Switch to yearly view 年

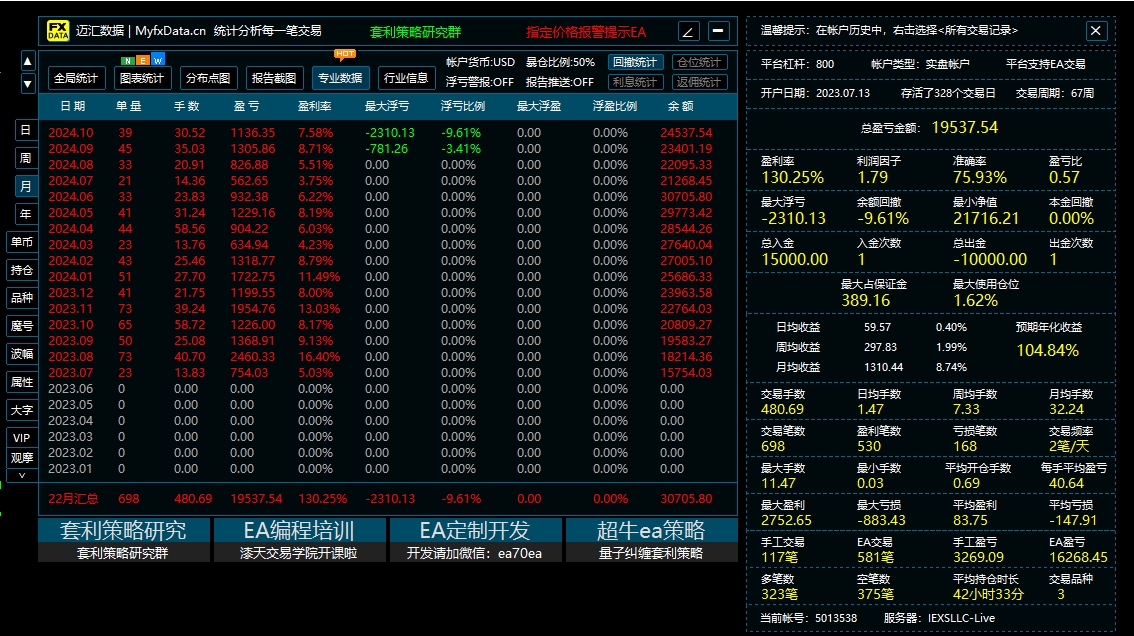(x=25, y=214)
